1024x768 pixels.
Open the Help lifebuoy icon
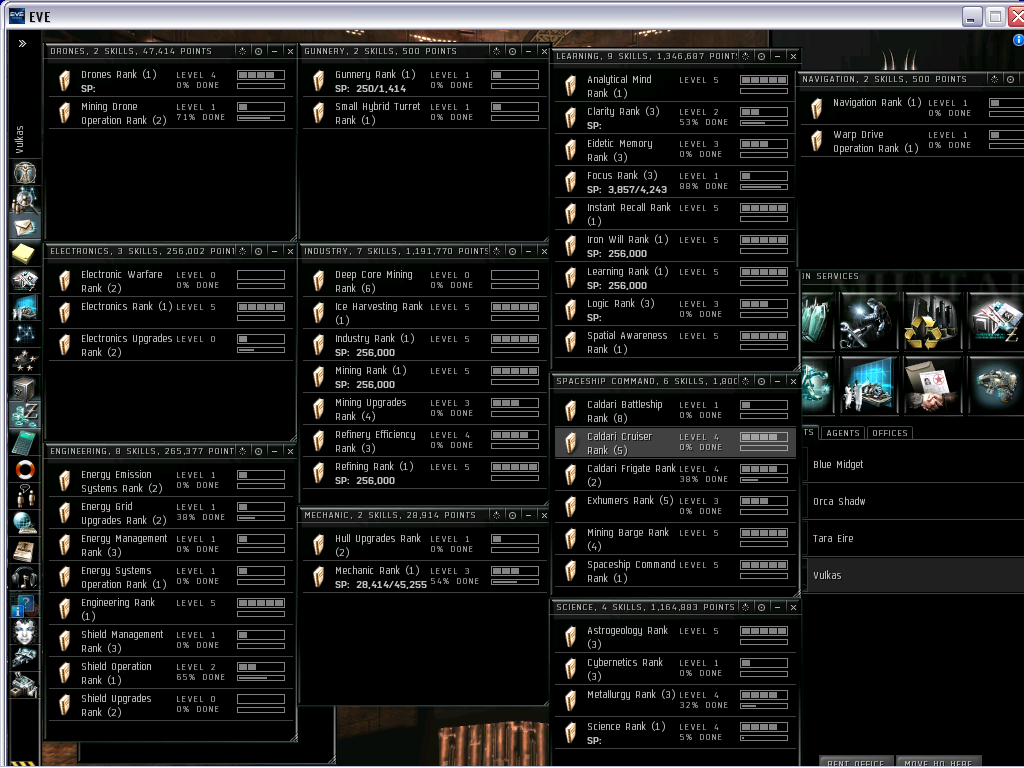[x=24, y=469]
